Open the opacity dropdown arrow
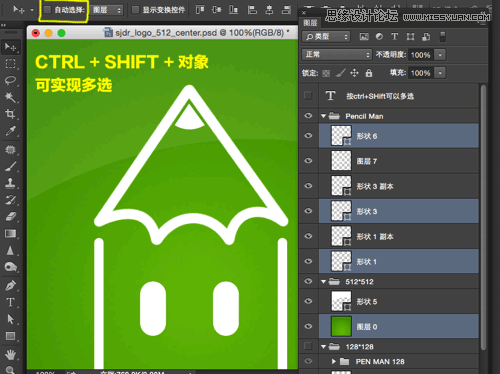Image resolution: width=500 pixels, height=374 pixels. click(x=440, y=55)
